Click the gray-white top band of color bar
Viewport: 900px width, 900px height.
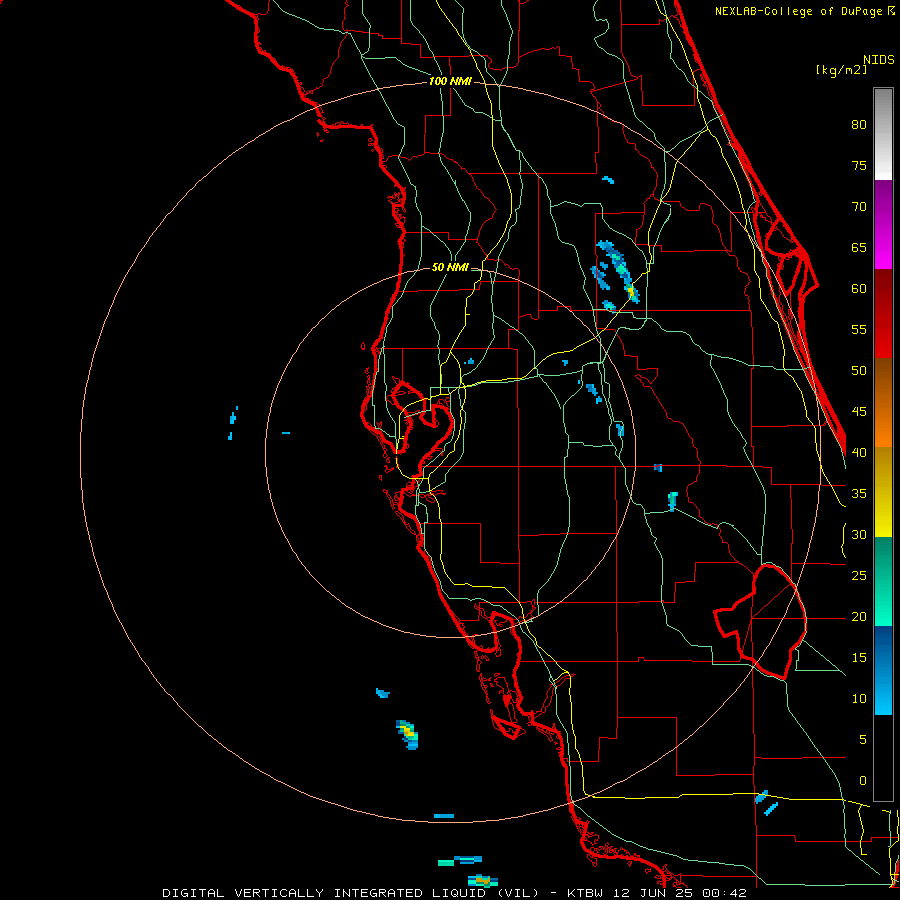click(x=883, y=134)
